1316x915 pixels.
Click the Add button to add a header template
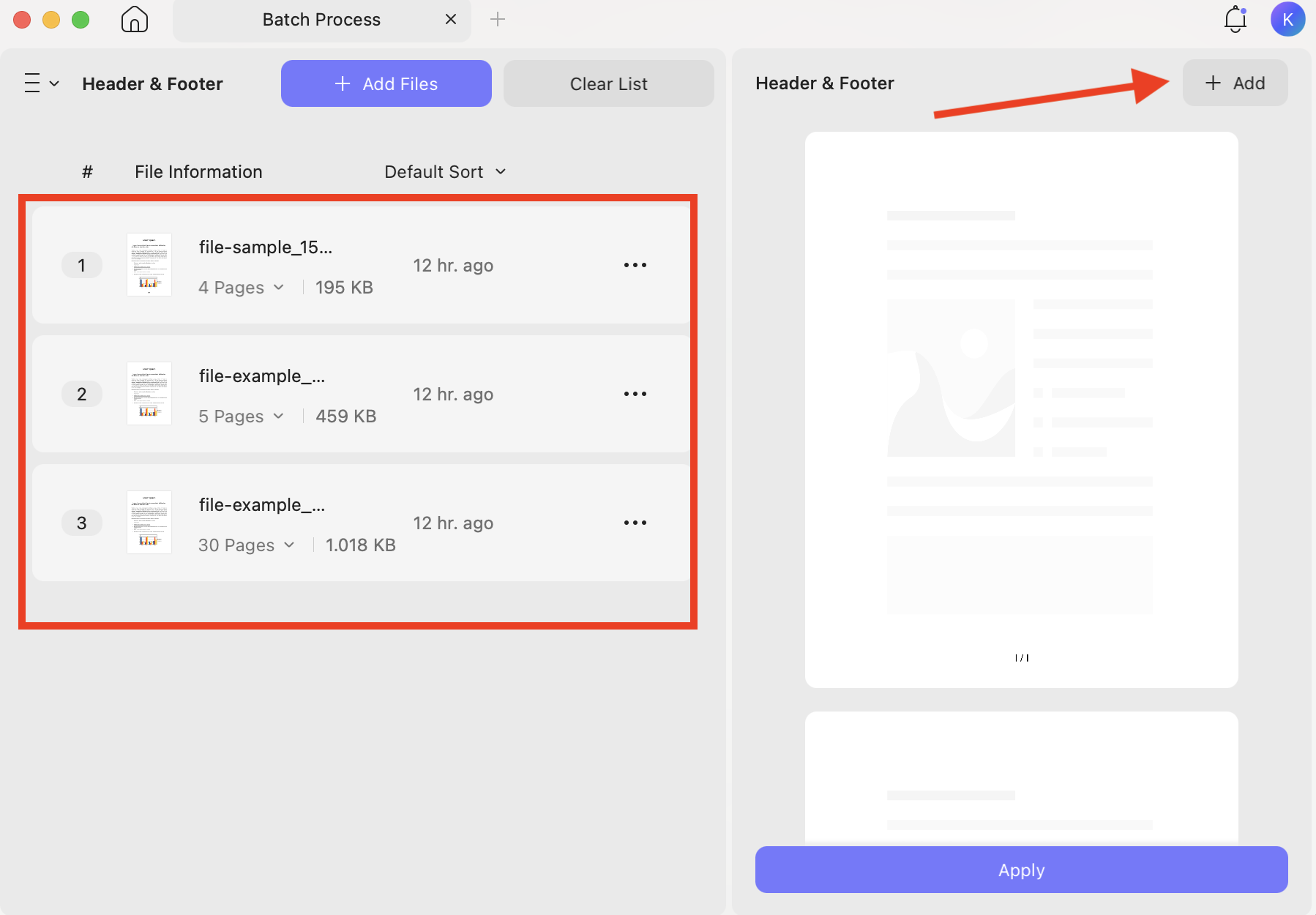pos(1234,83)
